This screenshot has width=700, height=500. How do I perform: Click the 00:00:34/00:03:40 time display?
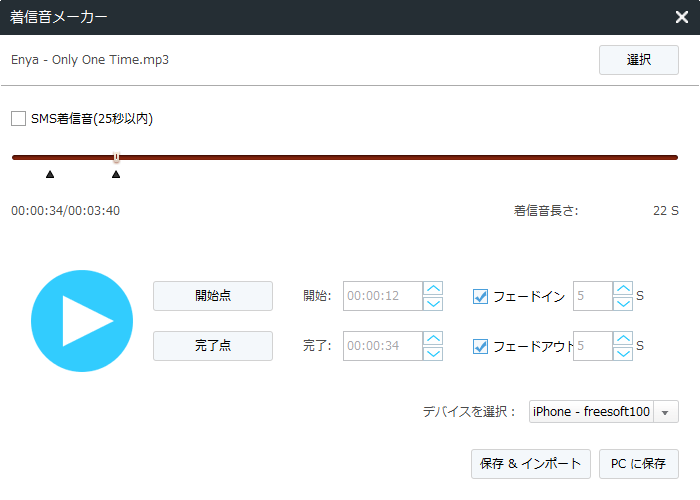pyautogui.click(x=66, y=211)
